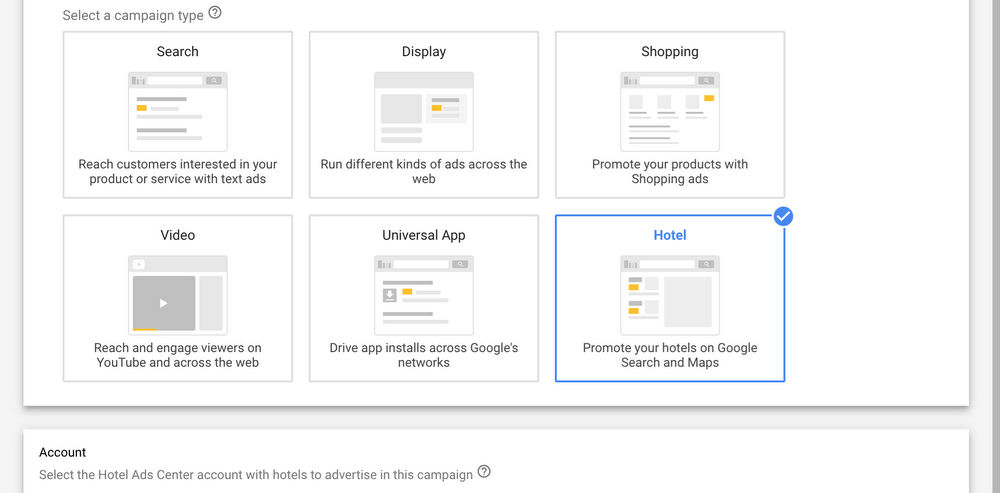Image resolution: width=1000 pixels, height=493 pixels.
Task: Click 'Run different kinds of ads' text
Action: click(x=423, y=172)
